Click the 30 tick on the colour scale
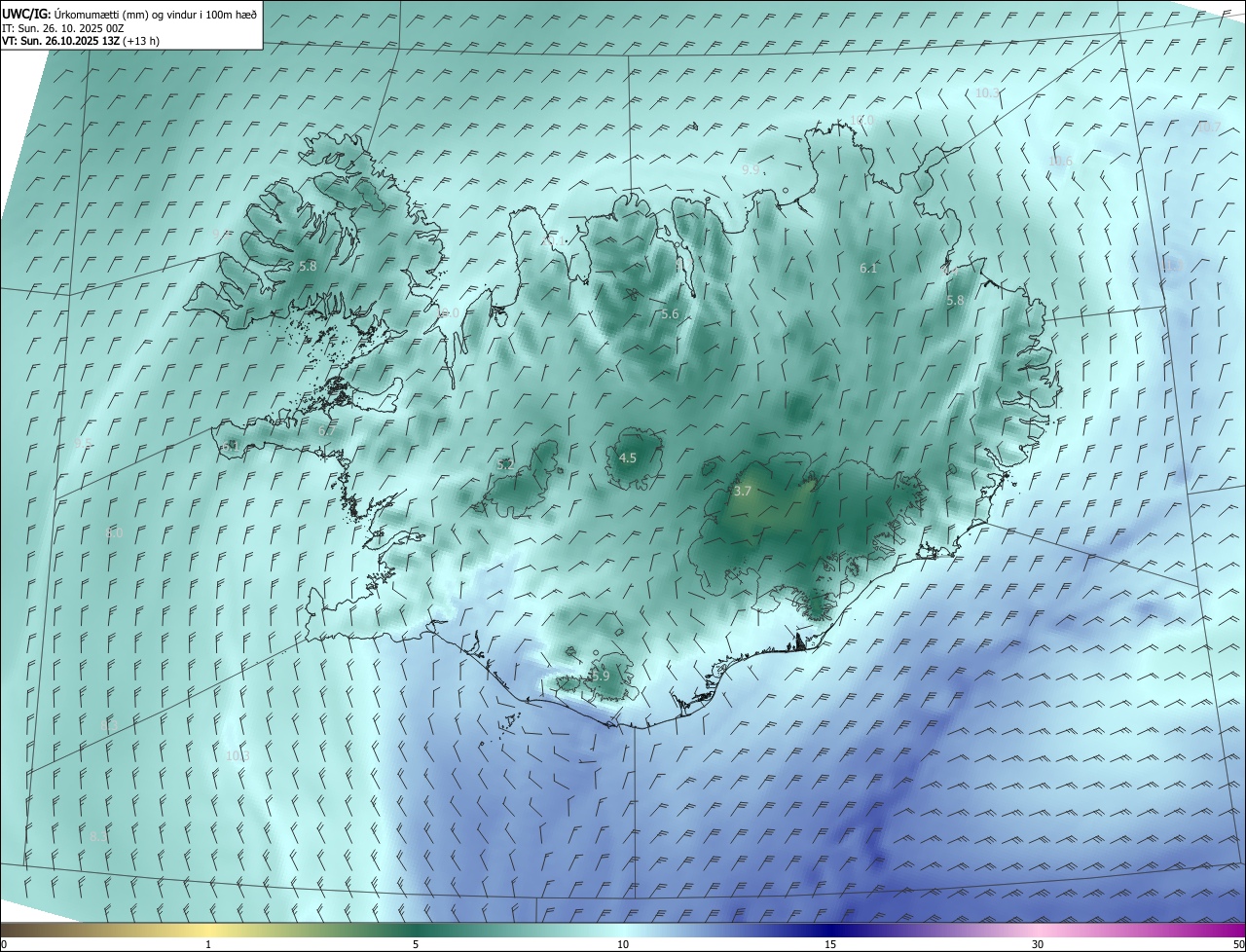Viewport: 1246px width, 952px height. (x=1038, y=944)
